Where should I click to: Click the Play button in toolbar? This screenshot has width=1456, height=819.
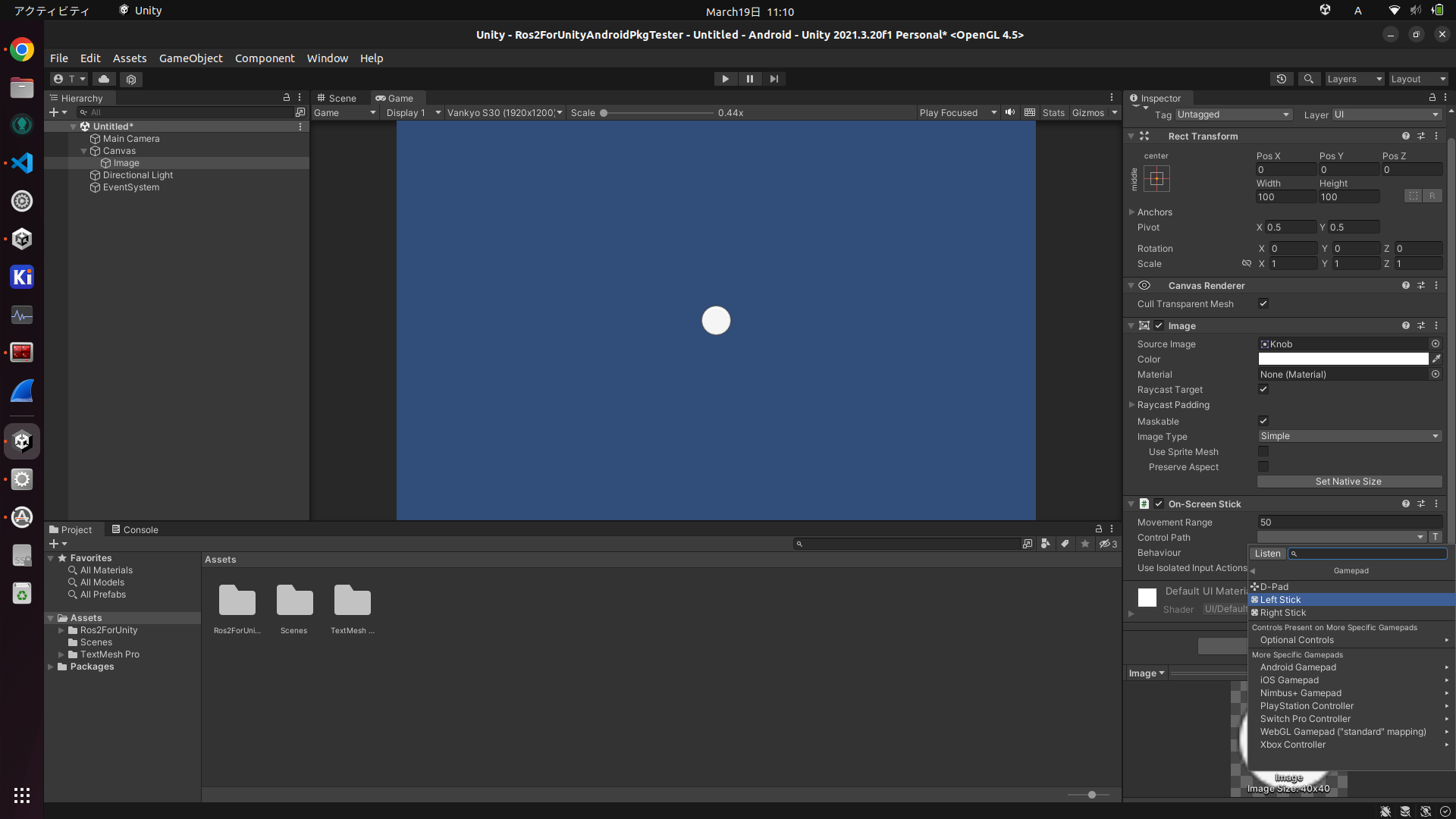(725, 79)
